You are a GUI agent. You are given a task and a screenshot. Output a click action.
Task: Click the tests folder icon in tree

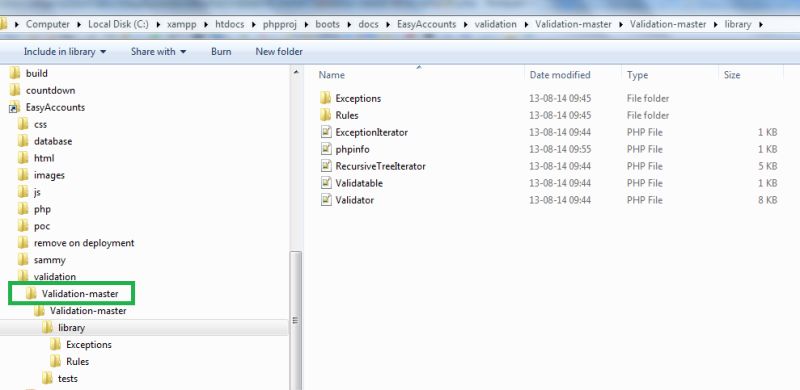[x=47, y=378]
